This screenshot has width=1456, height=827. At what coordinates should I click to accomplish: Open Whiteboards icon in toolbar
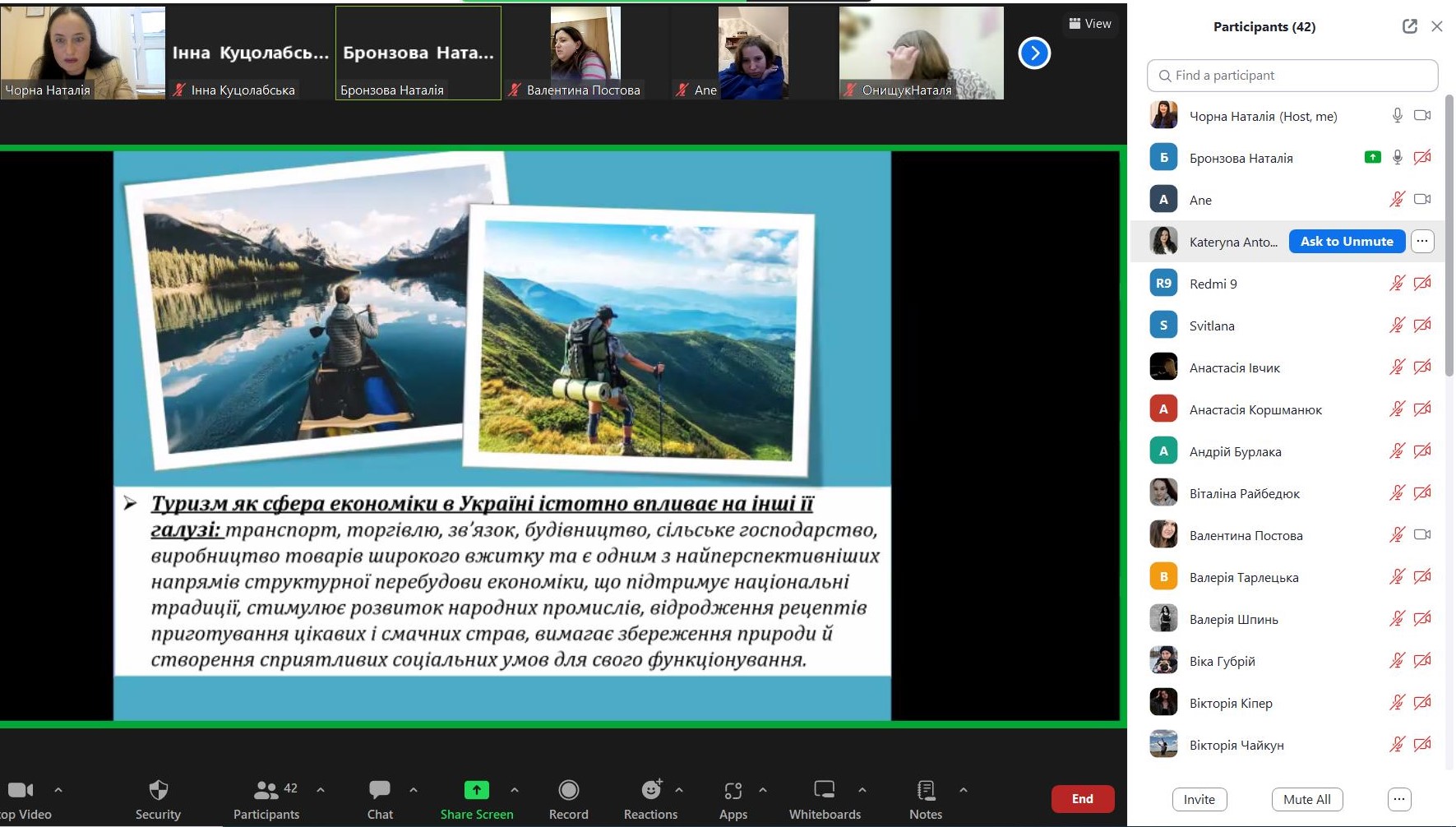[824, 791]
